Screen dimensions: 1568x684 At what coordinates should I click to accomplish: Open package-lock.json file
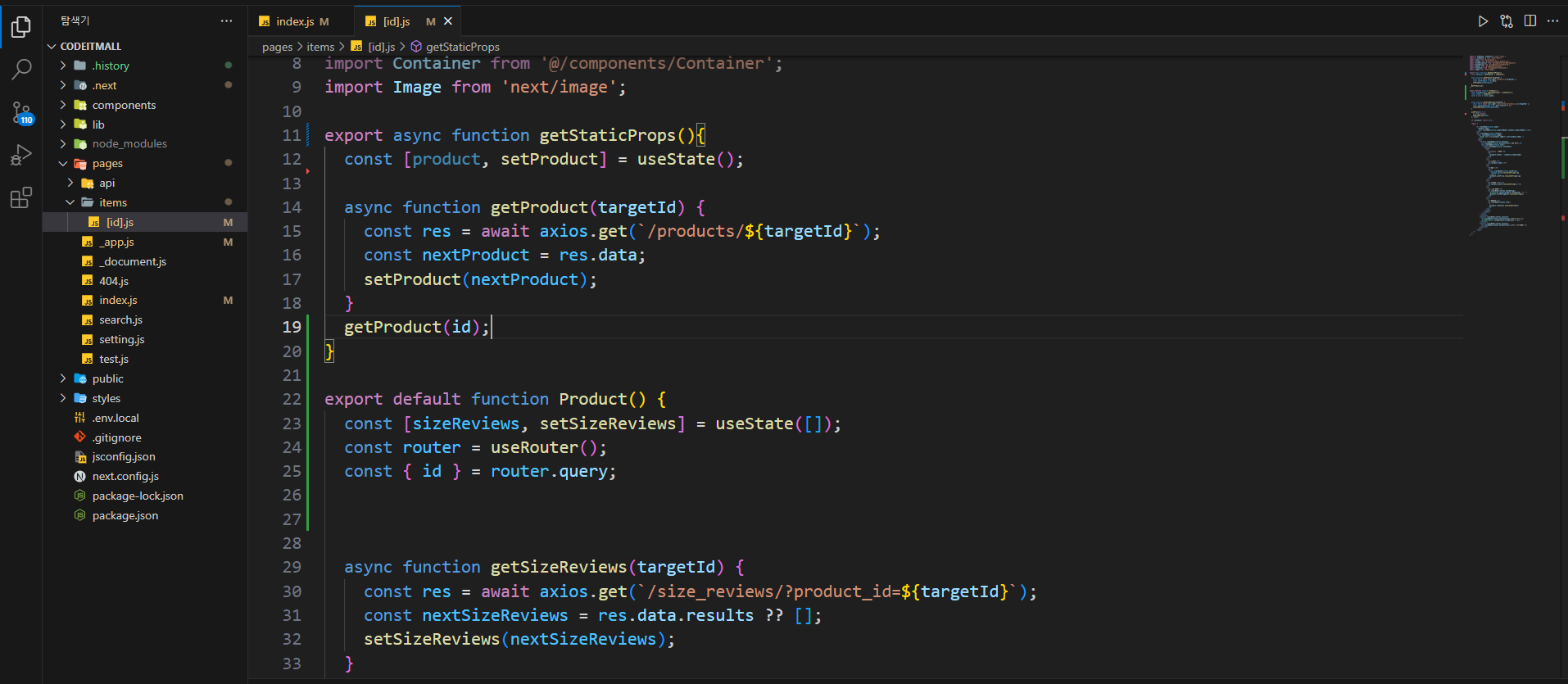tap(145, 496)
